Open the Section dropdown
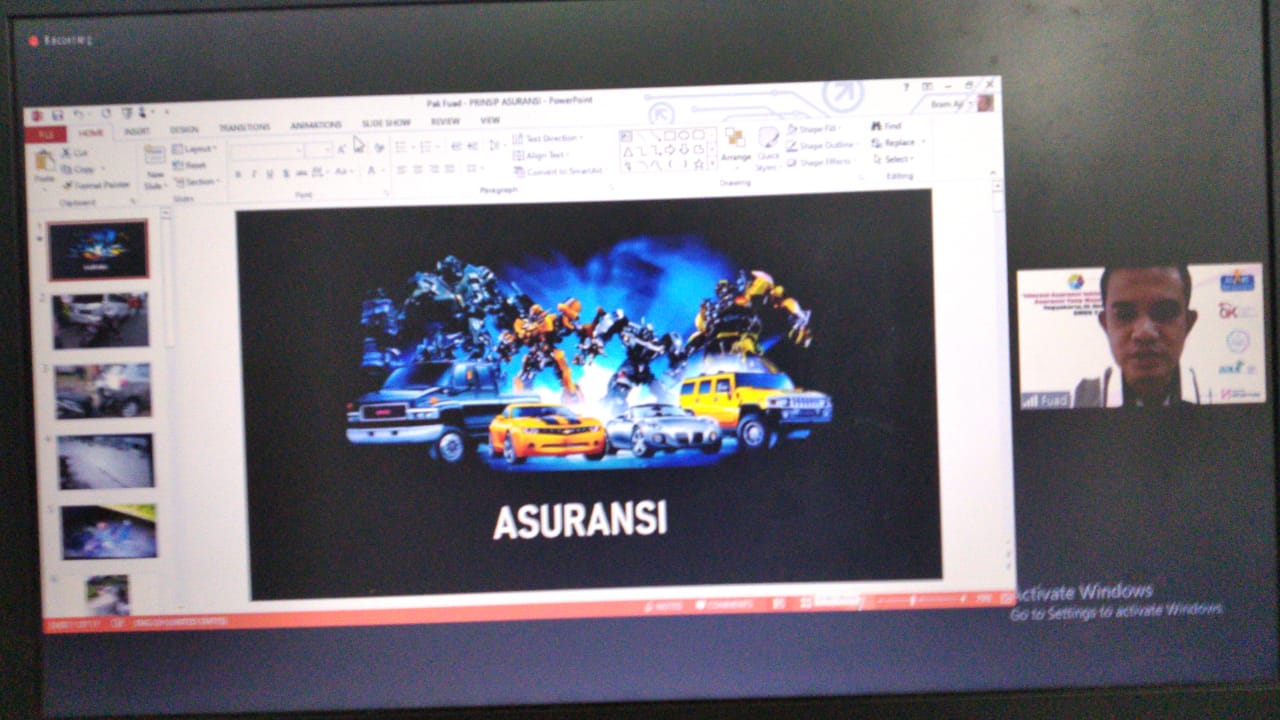The image size is (1280, 720). click(x=196, y=182)
